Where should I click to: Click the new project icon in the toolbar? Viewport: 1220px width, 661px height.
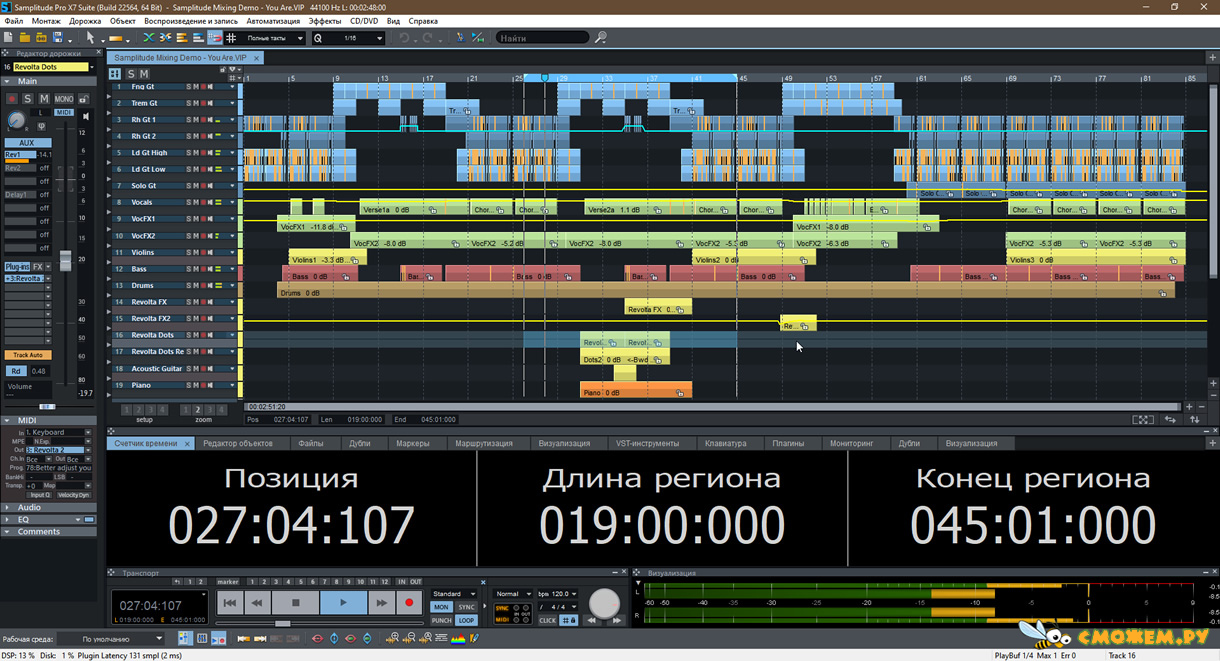(x=8, y=38)
